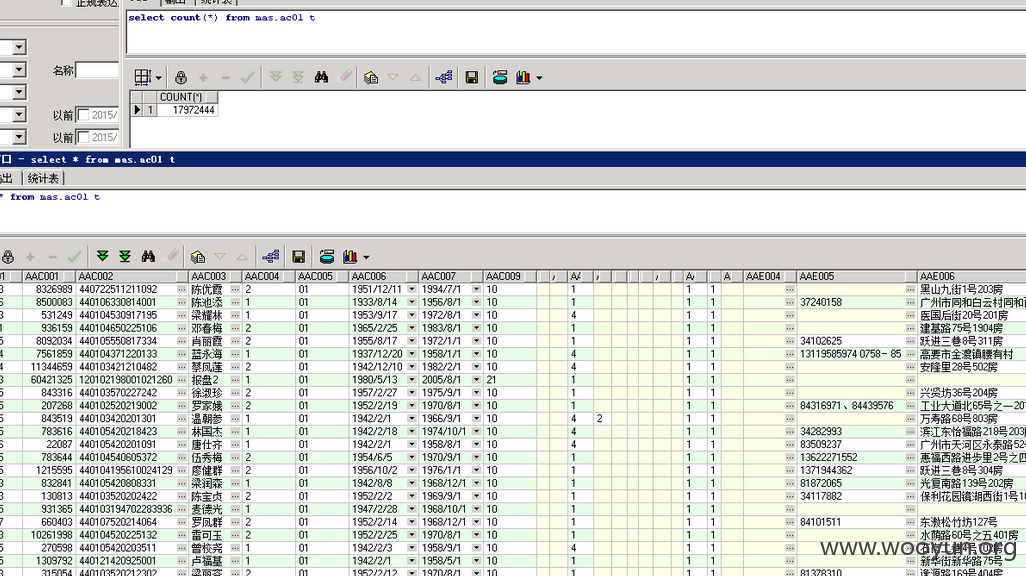Click the blue linked-query tree icon in the lower toolbar
The height and width of the screenshot is (576, 1026).
tap(271, 257)
